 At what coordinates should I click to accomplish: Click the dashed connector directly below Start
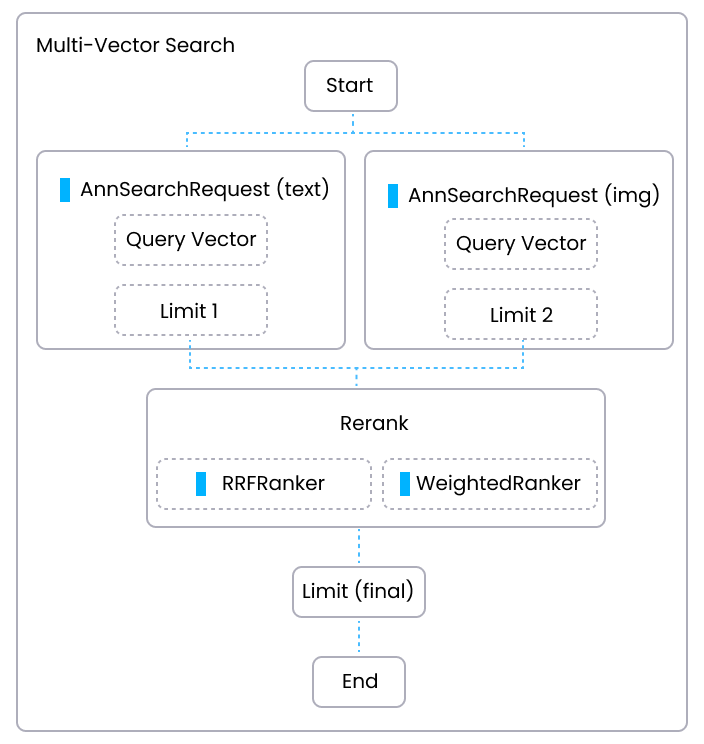pyautogui.click(x=352, y=121)
